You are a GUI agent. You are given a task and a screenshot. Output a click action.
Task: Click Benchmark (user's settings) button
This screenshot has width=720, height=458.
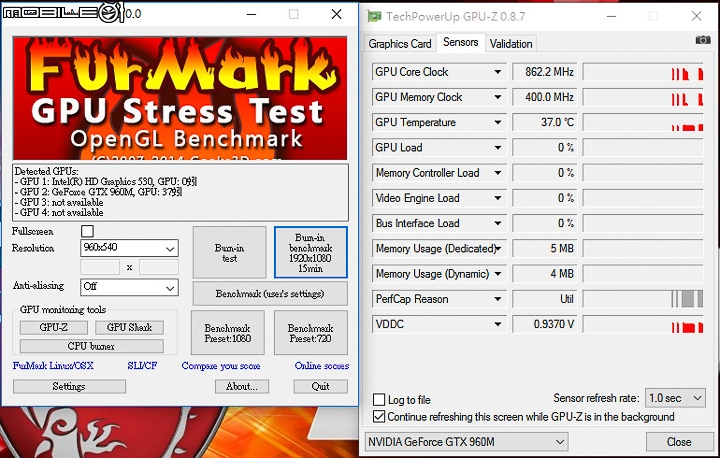270,294
